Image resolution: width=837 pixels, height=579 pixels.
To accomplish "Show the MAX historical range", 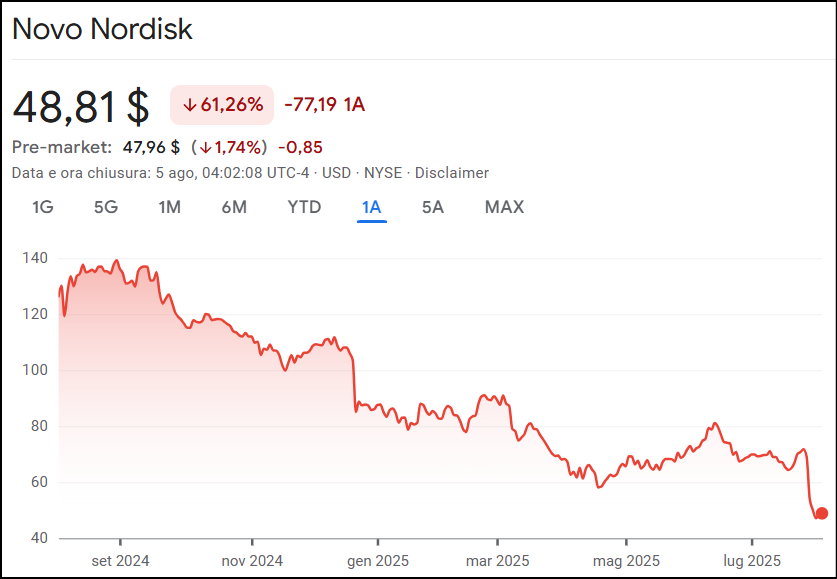I will (504, 207).
